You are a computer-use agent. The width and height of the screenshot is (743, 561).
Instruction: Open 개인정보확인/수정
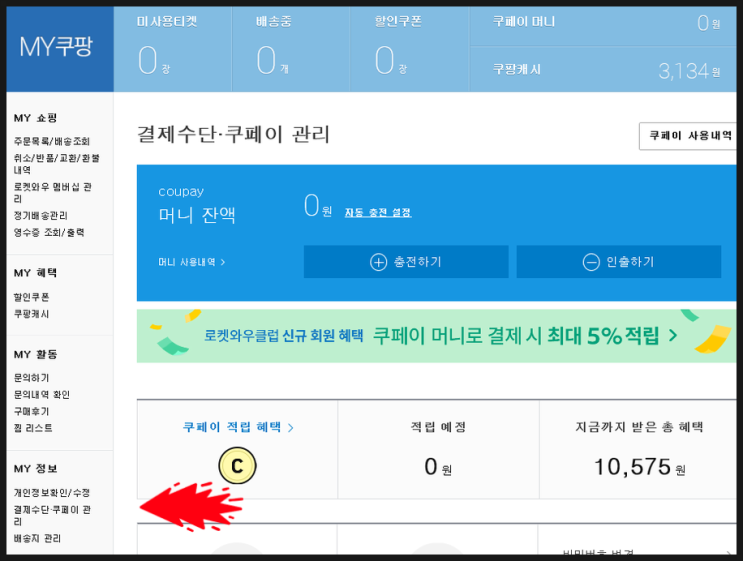tap(52, 493)
